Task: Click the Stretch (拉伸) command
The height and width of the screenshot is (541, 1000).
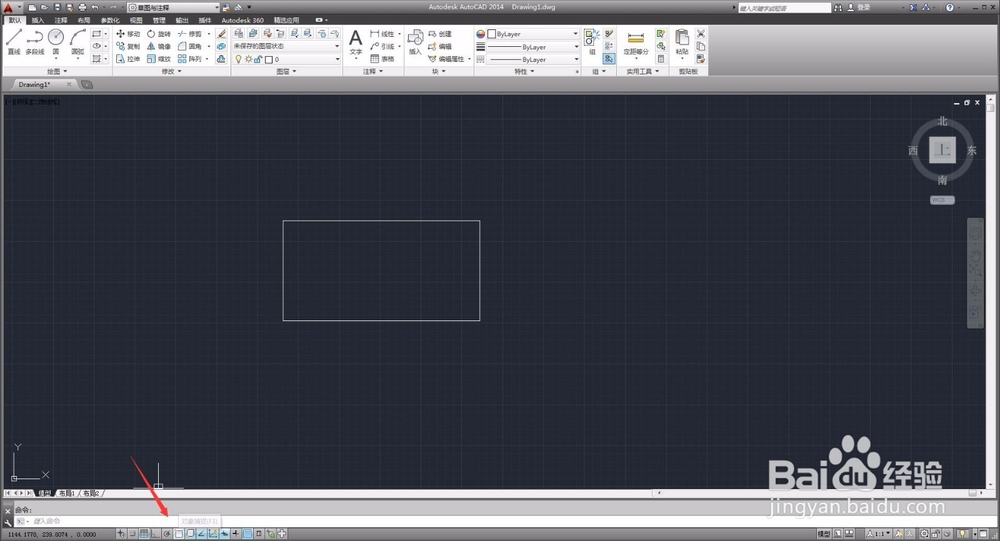Action: [128, 59]
